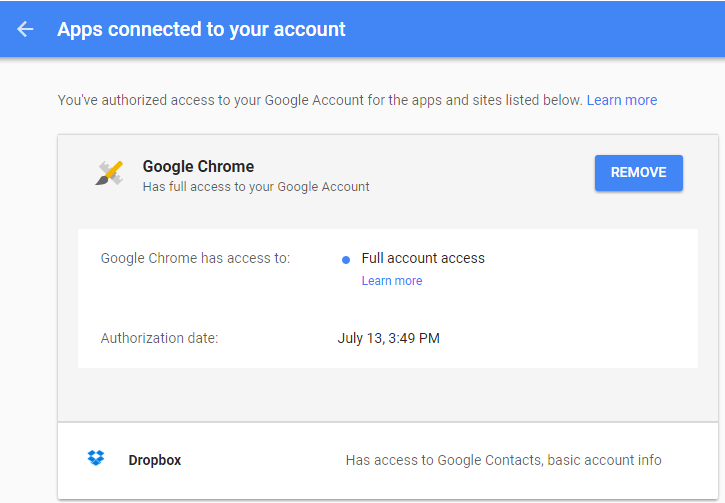The width and height of the screenshot is (725, 503).
Task: Click the Google Chrome app icon
Action: [110, 173]
